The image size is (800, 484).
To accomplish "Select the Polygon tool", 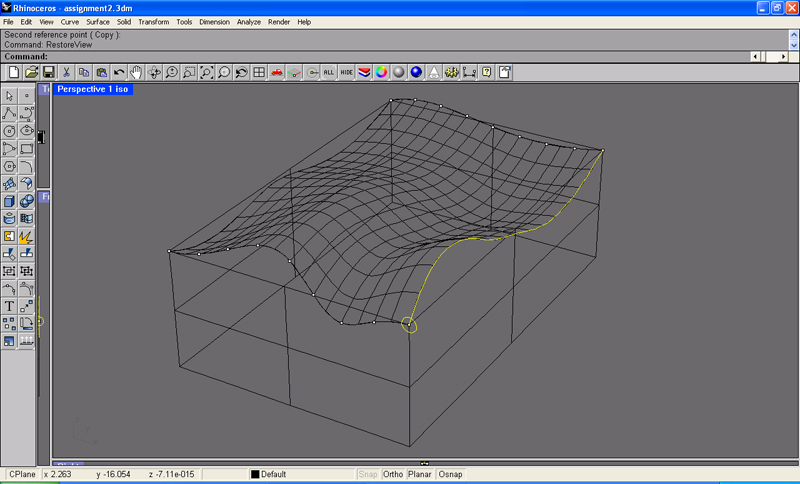I will pyautogui.click(x=9, y=166).
